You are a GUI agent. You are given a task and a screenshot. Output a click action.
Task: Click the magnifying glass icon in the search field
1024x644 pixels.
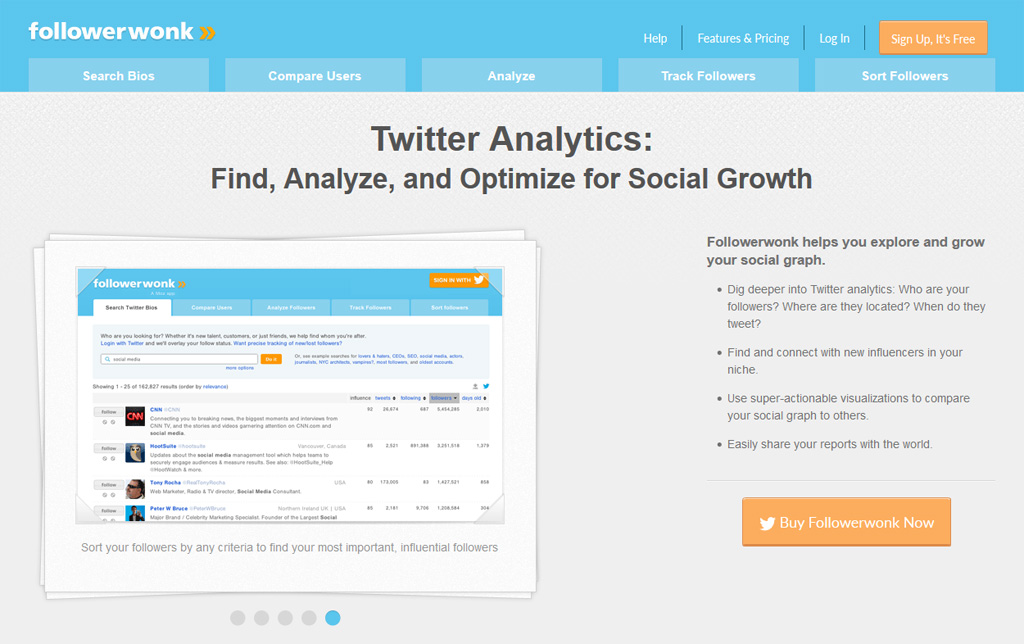pyautogui.click(x=106, y=359)
